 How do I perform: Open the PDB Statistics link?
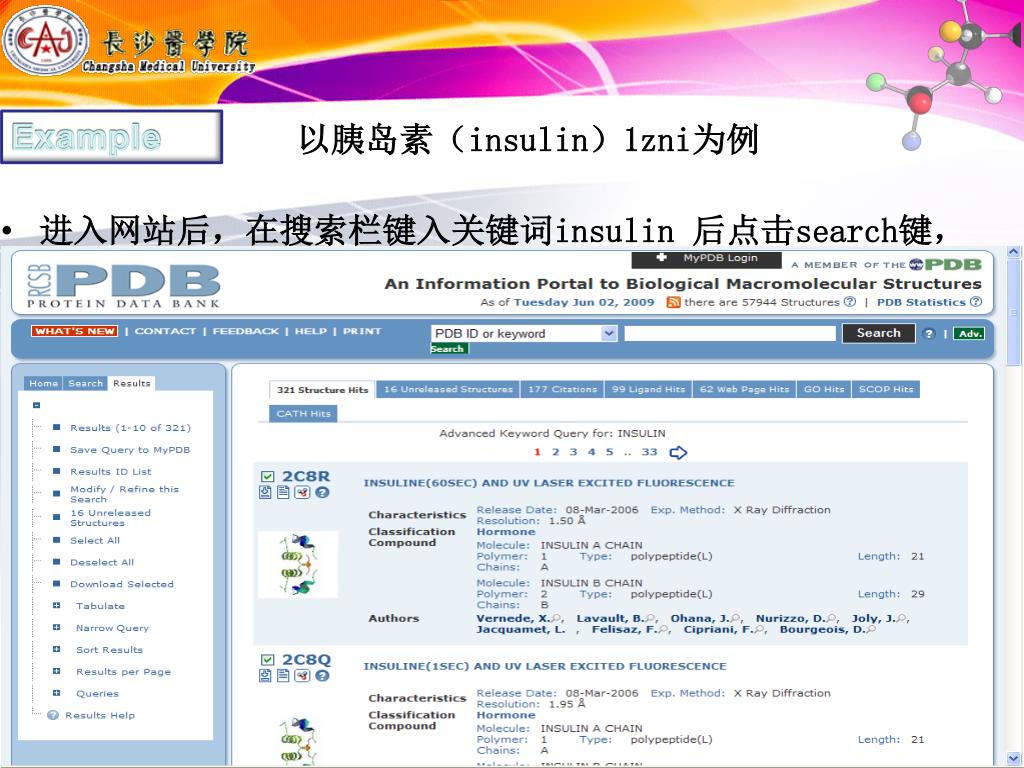coord(921,302)
